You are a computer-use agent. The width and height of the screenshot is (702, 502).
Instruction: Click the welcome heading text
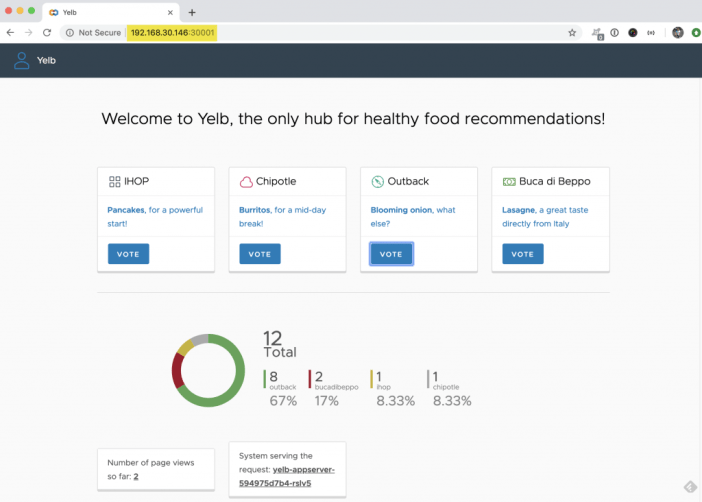(353, 119)
